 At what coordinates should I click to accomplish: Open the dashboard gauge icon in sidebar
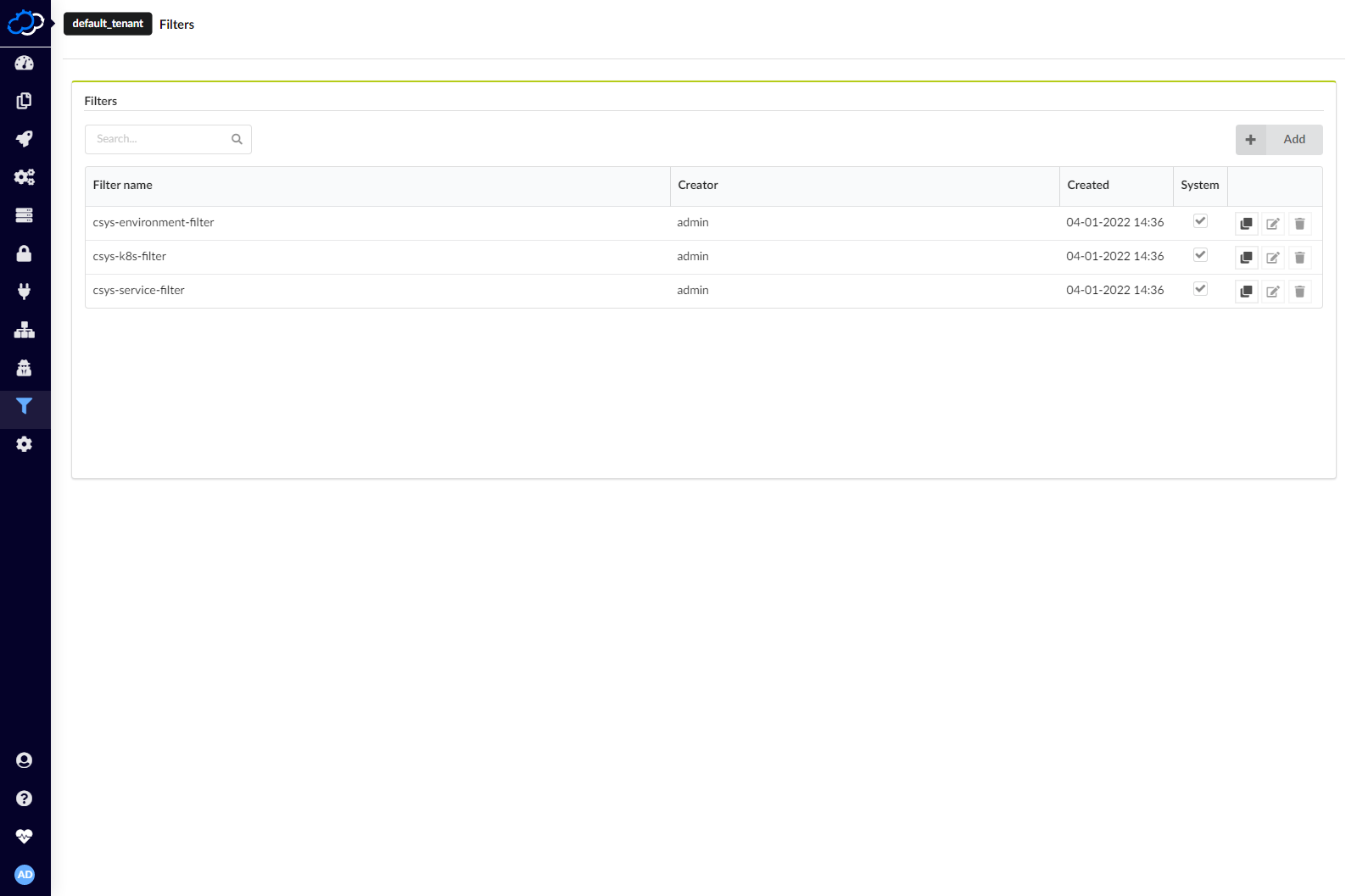(x=25, y=63)
